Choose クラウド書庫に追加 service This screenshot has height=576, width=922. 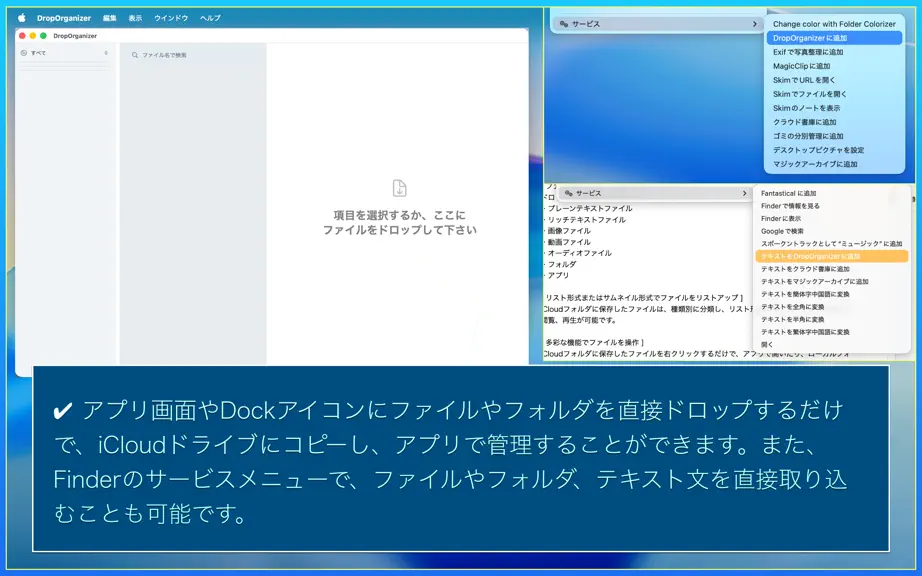click(834, 122)
